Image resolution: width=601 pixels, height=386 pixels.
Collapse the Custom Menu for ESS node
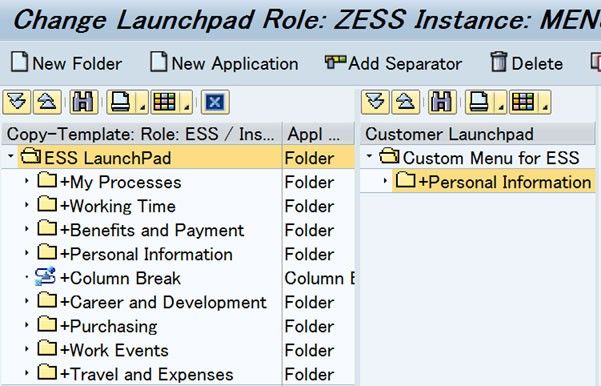pyautogui.click(x=369, y=156)
